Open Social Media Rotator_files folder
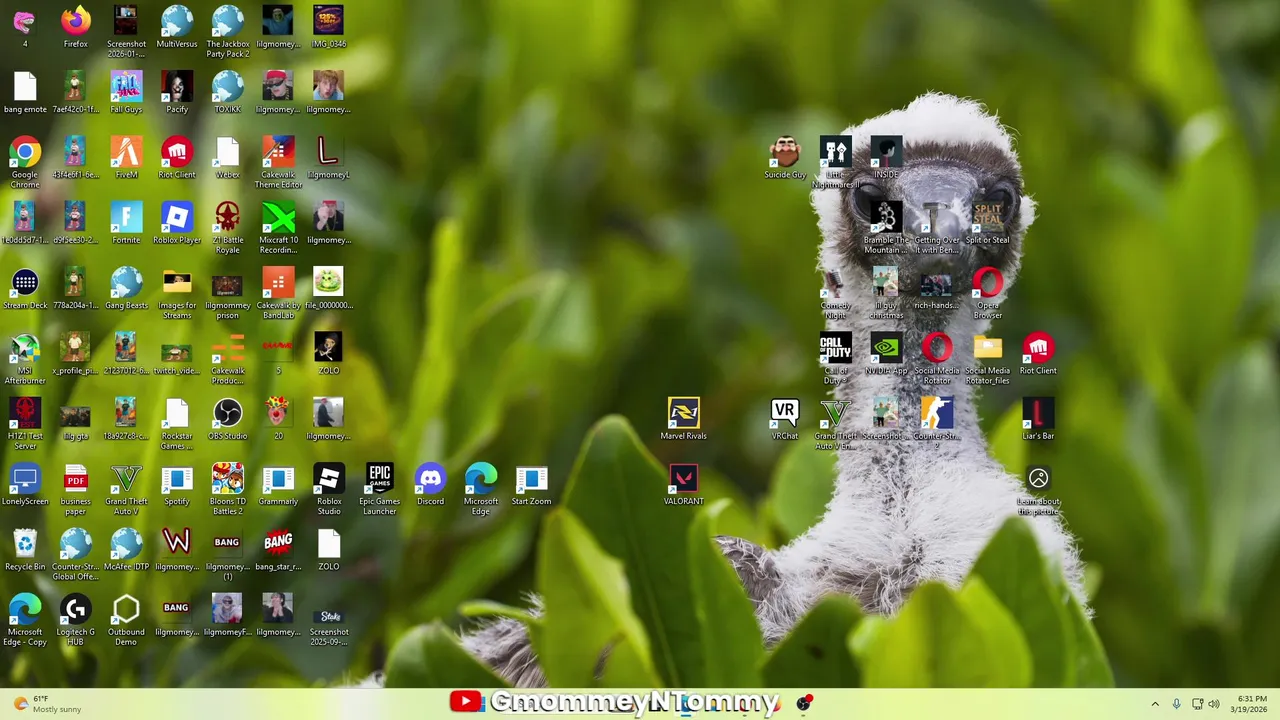 tap(987, 359)
